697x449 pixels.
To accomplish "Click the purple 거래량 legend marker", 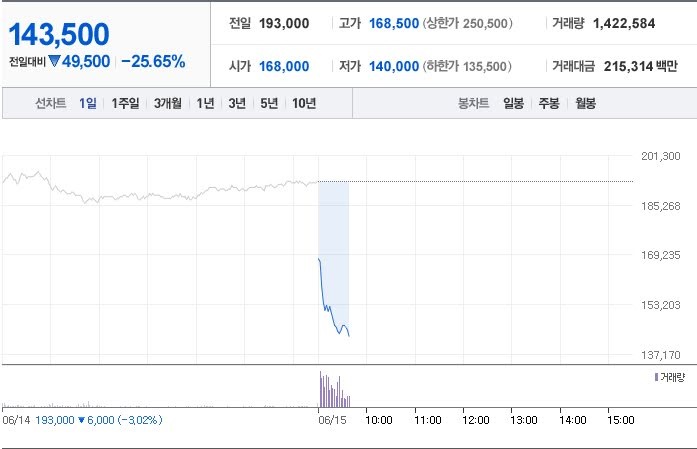I will coord(656,377).
